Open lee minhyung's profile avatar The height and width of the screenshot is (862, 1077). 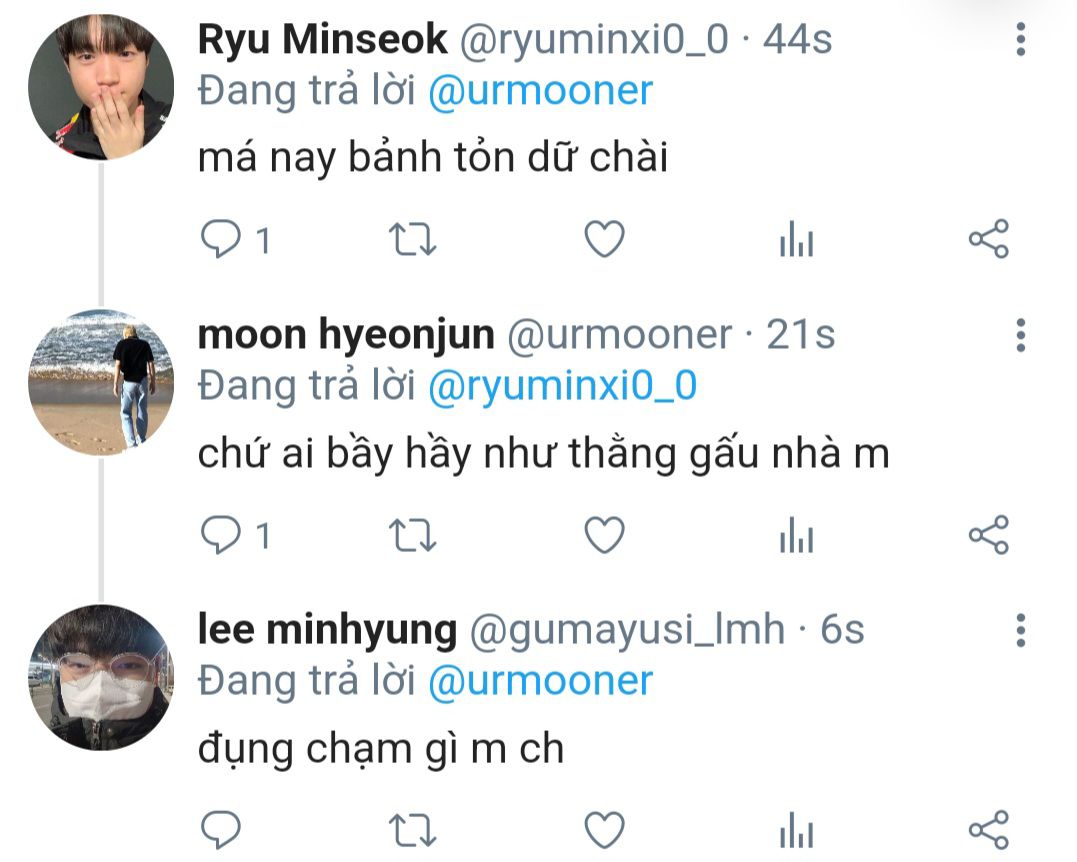[101, 678]
